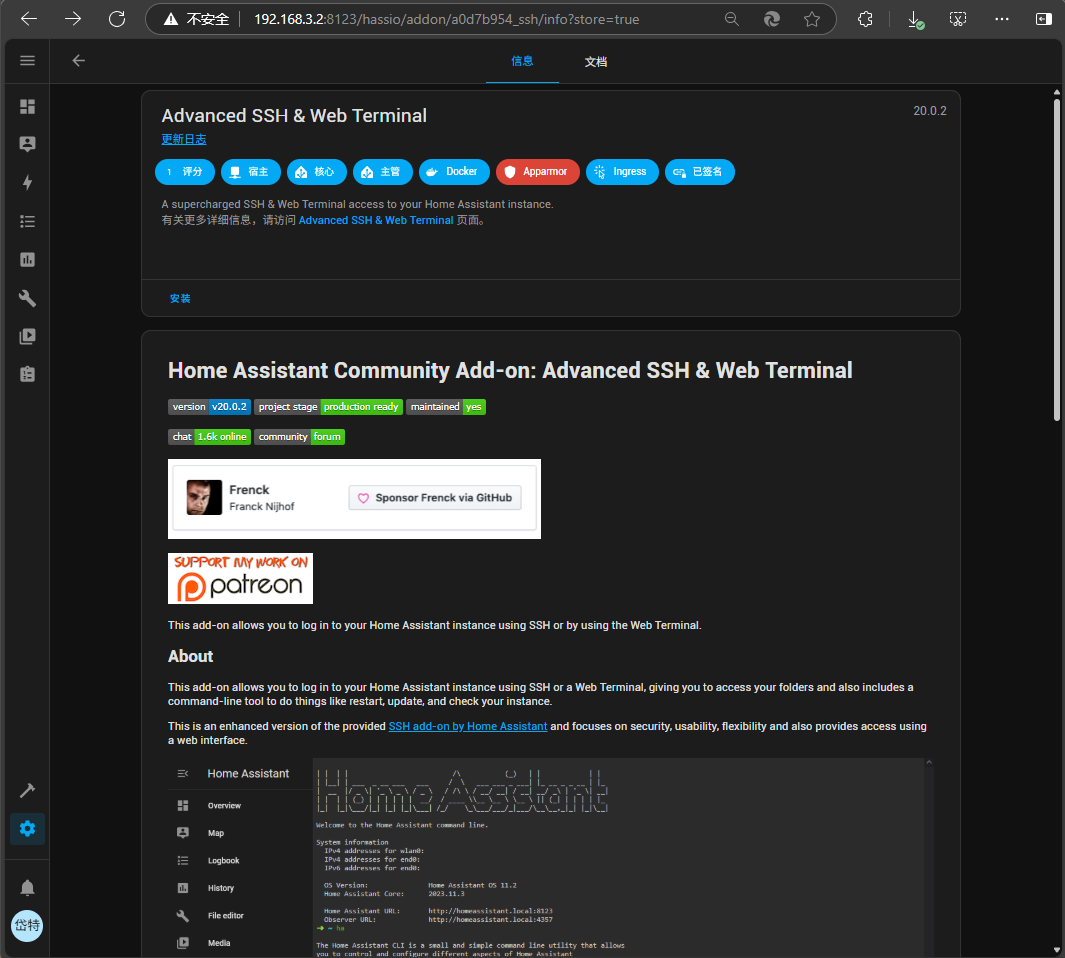
Task: Switch to the 文档 tab
Action: pos(596,62)
